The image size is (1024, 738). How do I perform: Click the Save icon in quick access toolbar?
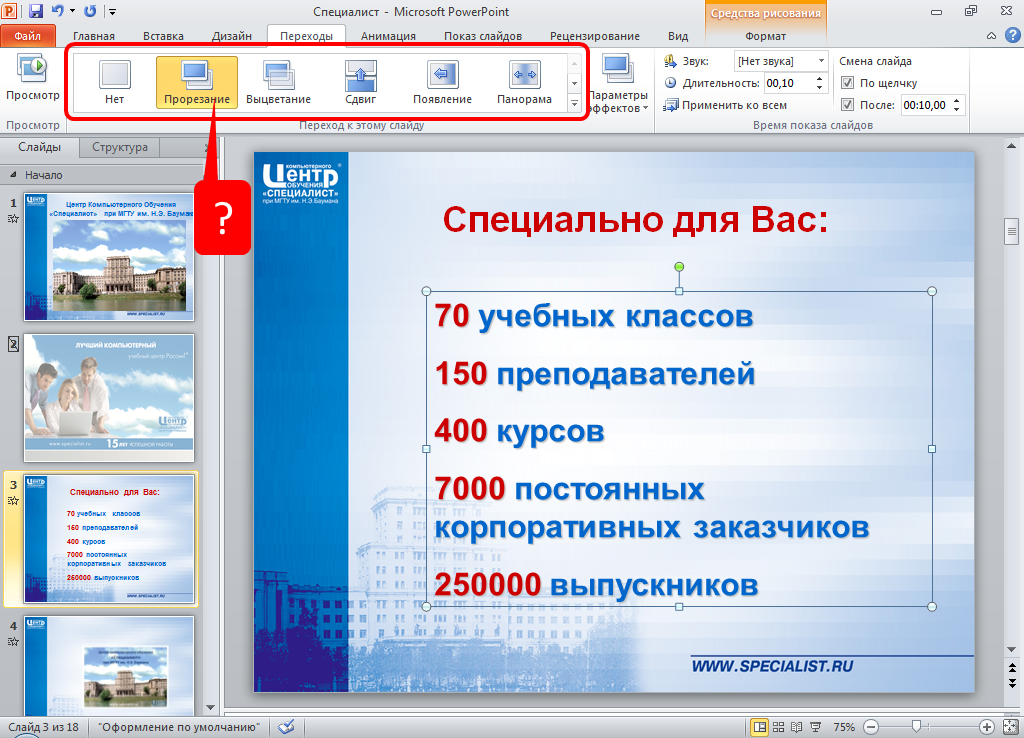[36, 12]
